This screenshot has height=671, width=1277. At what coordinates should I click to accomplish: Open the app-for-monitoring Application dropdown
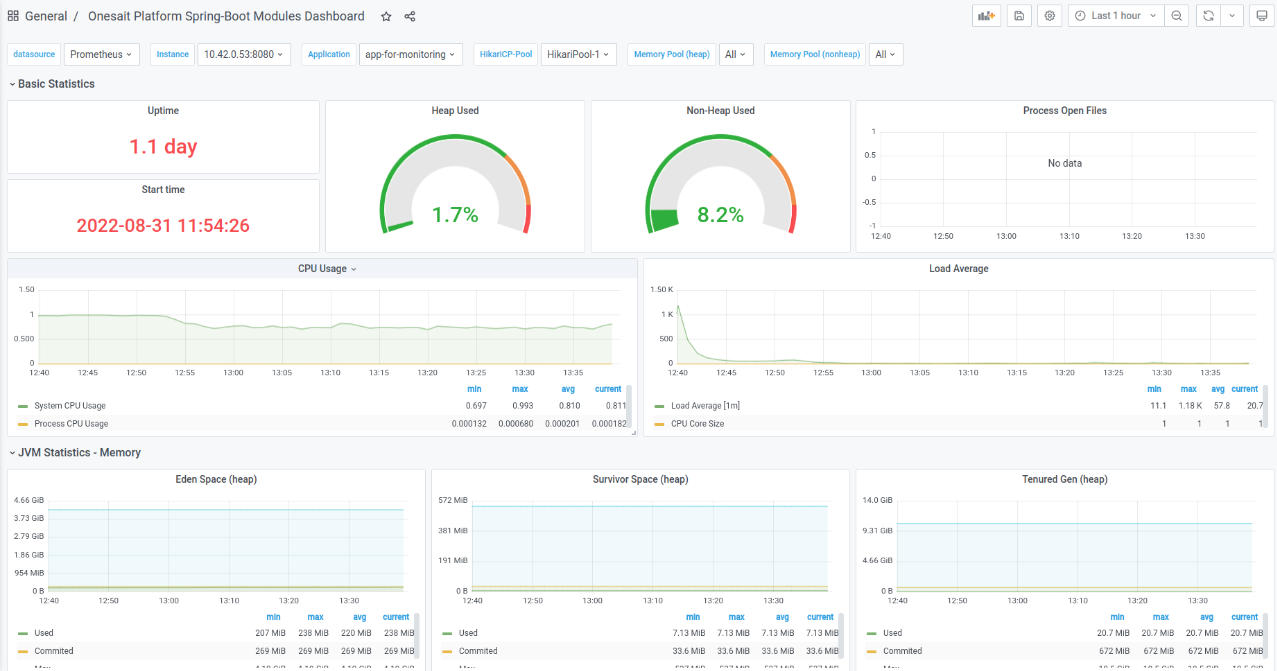coord(411,54)
